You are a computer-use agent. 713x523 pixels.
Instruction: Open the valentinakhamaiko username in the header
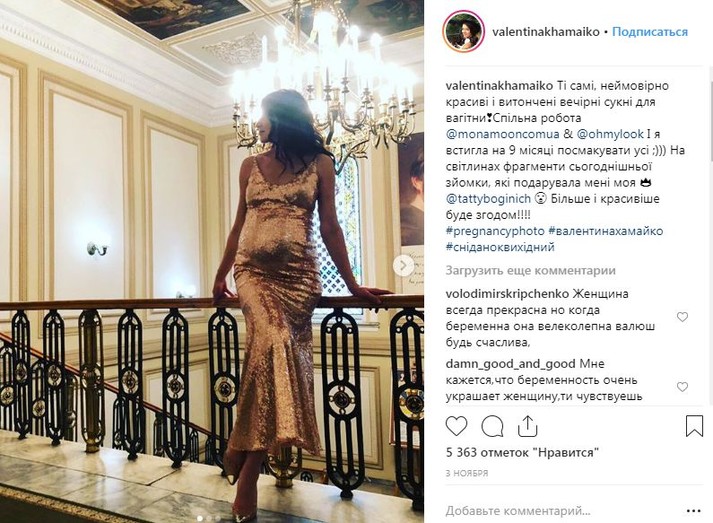tap(546, 32)
